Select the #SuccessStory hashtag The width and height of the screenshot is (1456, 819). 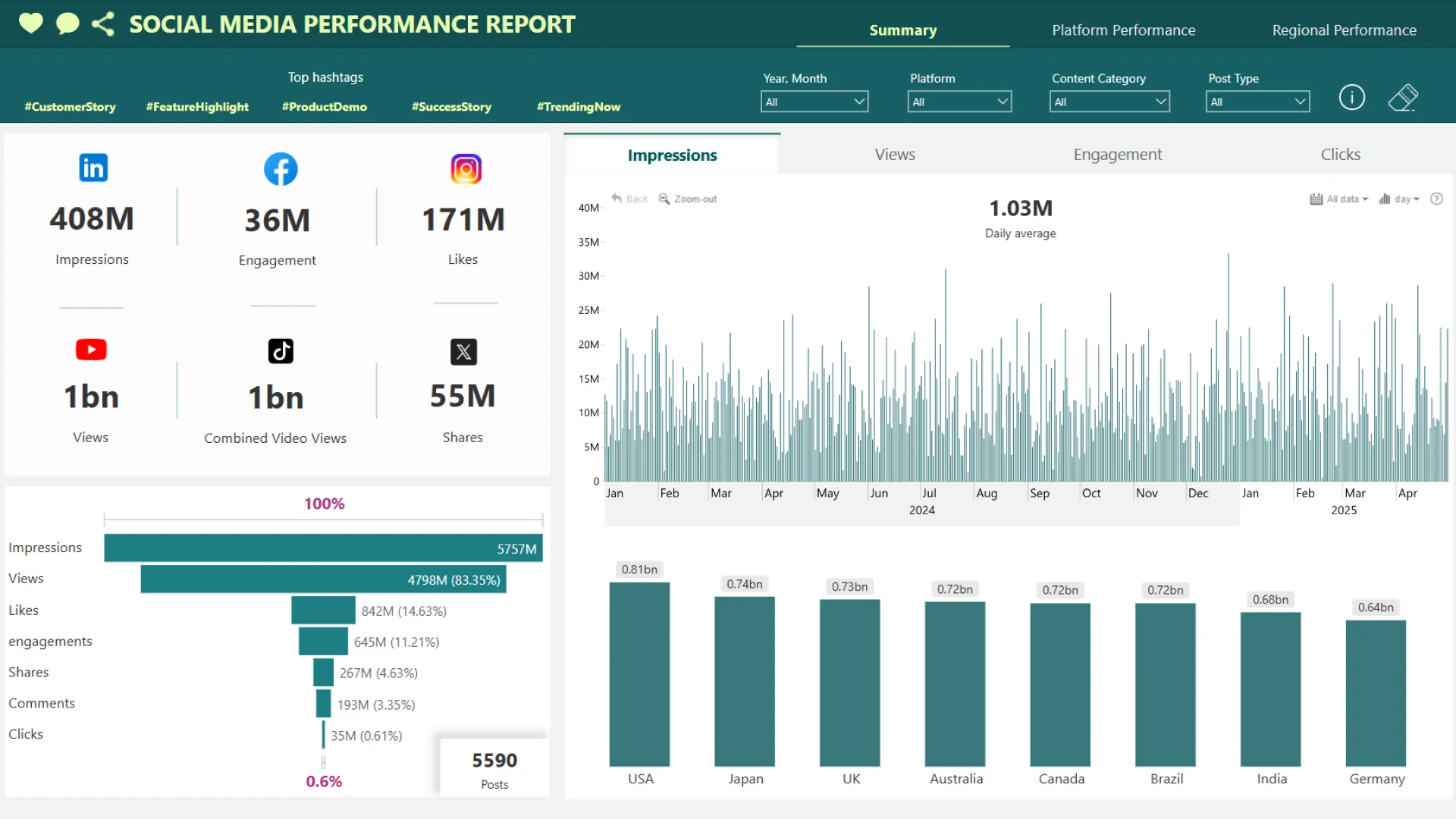coord(451,107)
